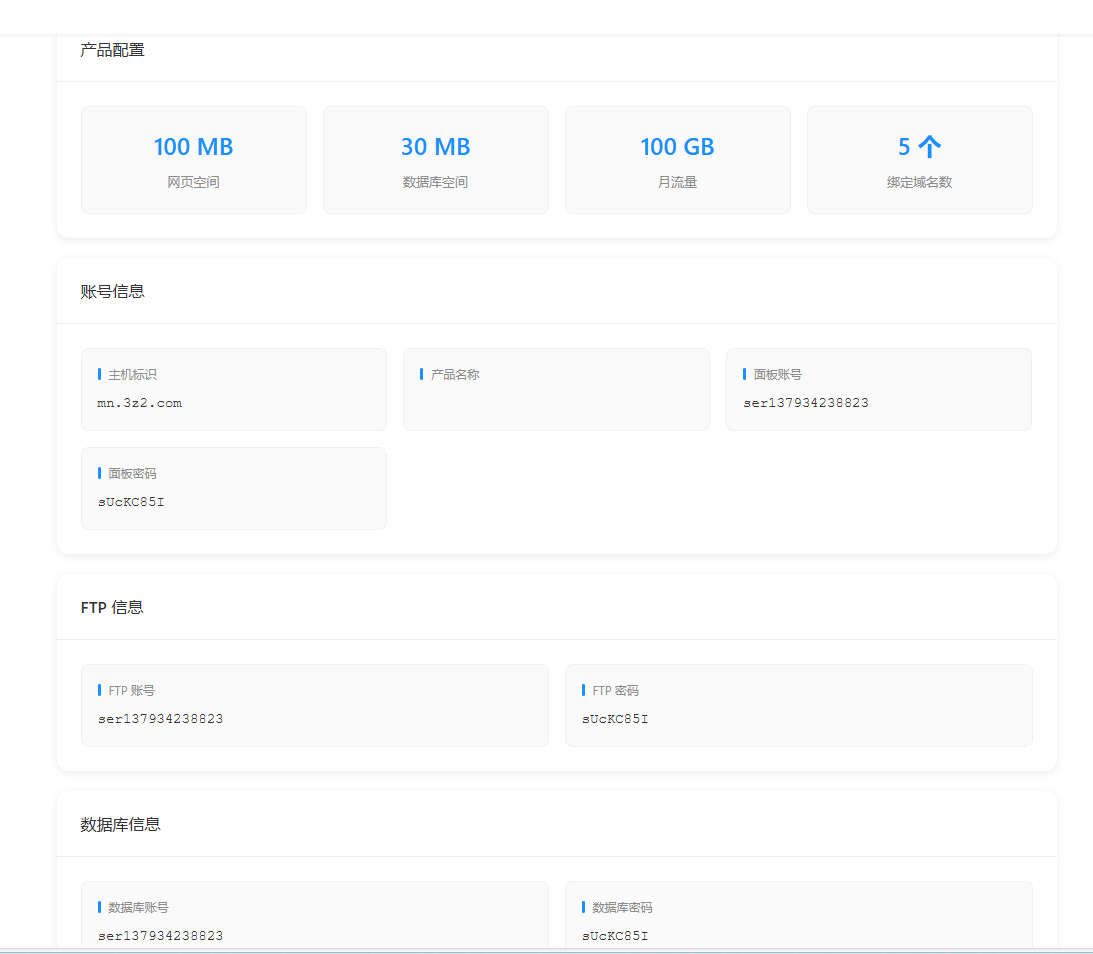
Task: Click the blue marker beside 主机标识 label
Action: pos(99,374)
